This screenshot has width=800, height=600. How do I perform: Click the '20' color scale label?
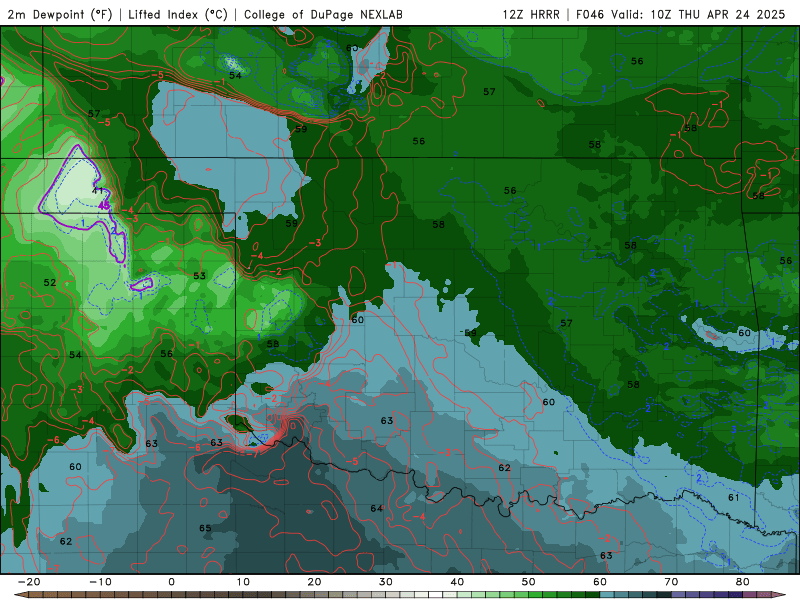[x=314, y=582]
